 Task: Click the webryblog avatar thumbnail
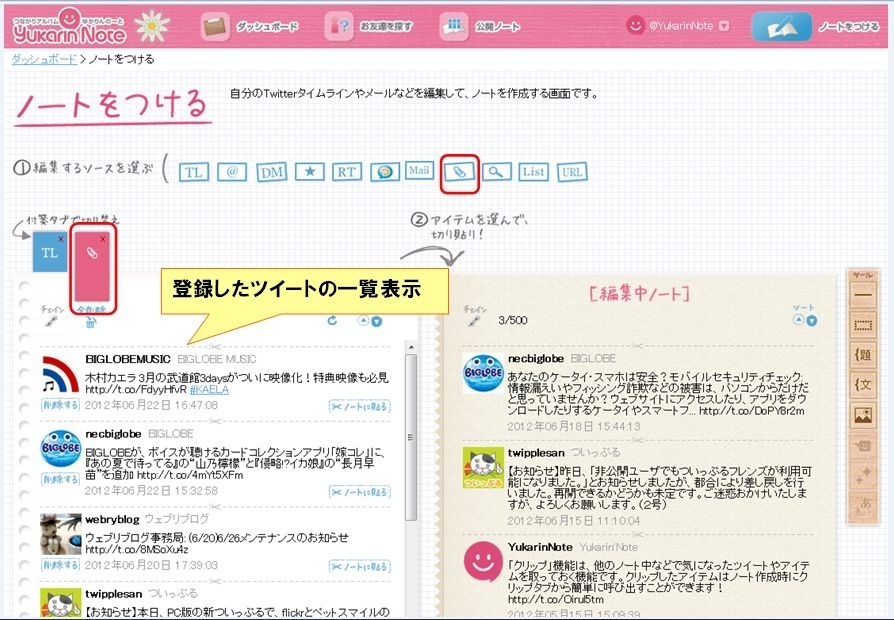coord(60,534)
